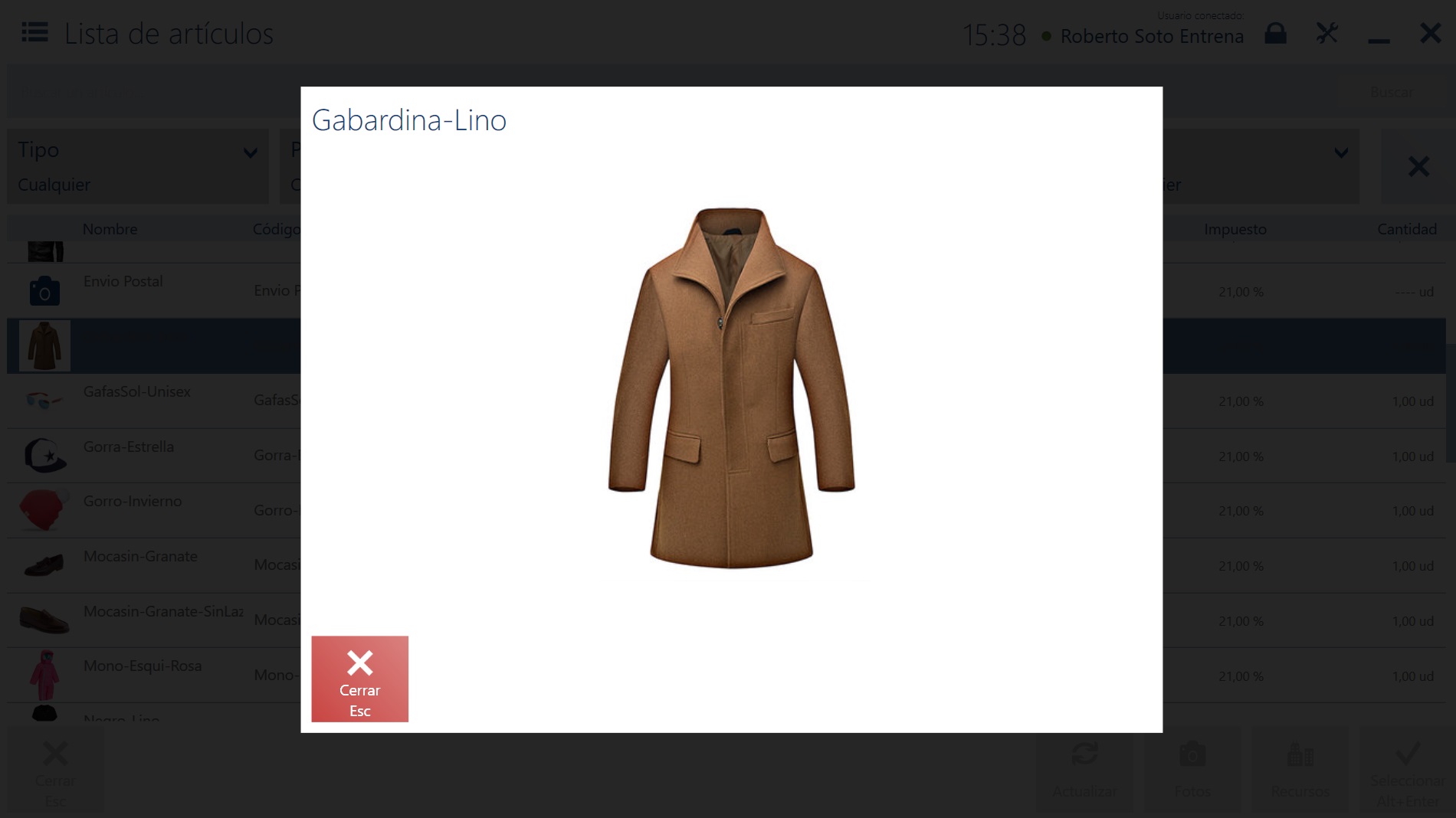Click the red winter hat thumbnail

click(x=43, y=510)
